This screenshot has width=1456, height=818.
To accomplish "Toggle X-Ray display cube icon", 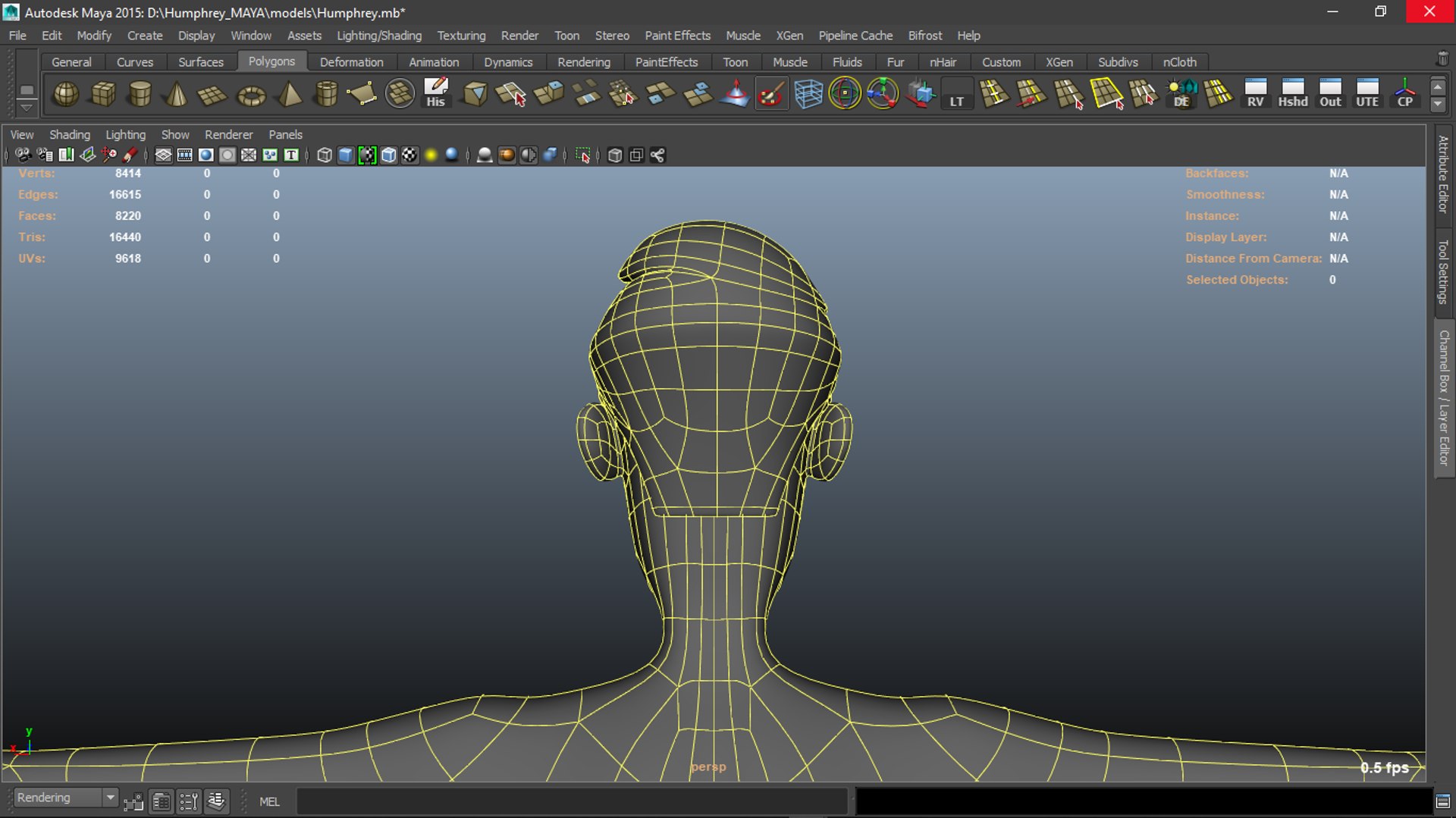I will click(x=615, y=155).
